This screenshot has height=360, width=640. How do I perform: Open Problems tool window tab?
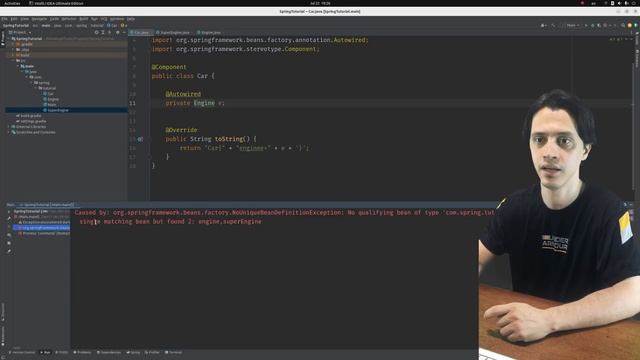[82, 352]
